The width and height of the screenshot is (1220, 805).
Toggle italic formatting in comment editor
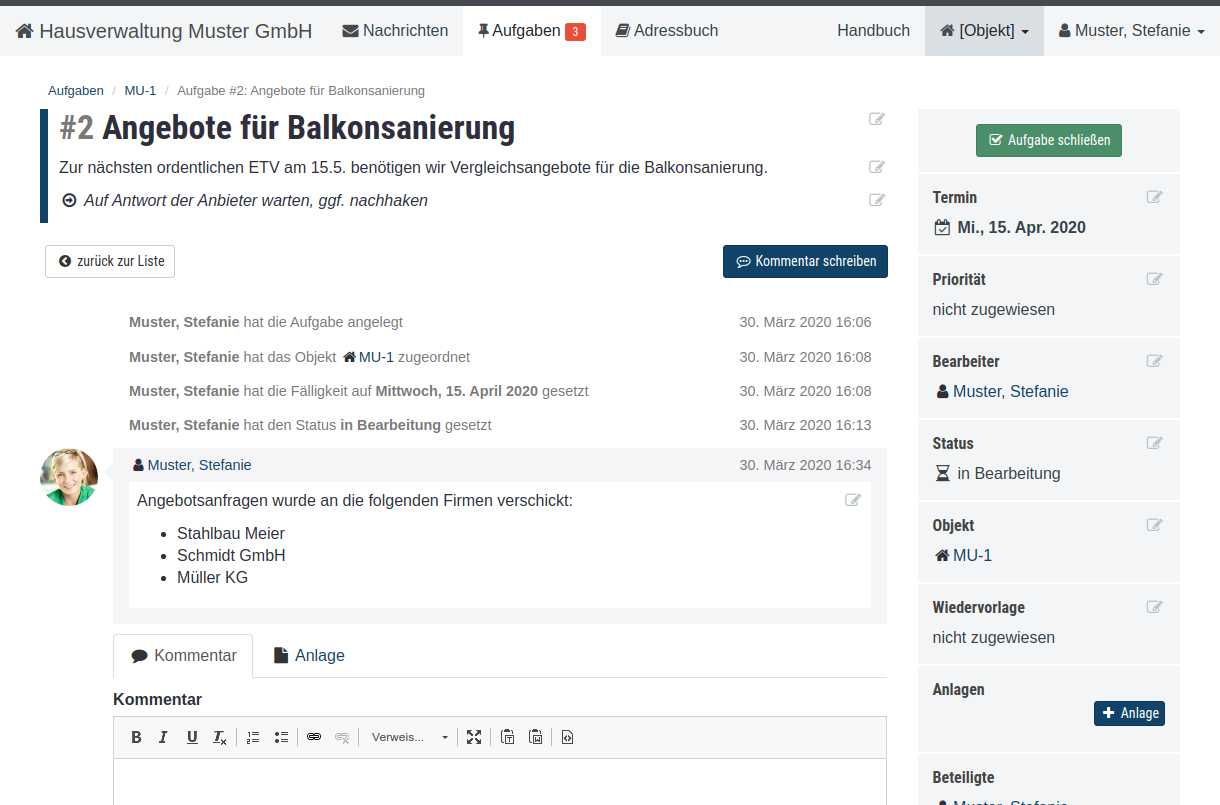[x=163, y=737]
